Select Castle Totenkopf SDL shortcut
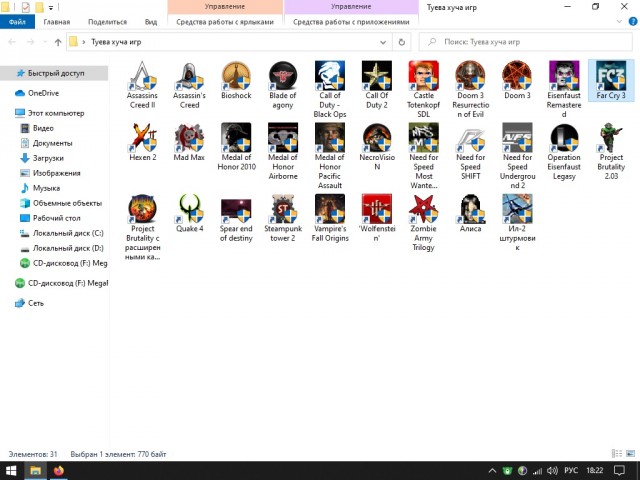Image resolution: width=640 pixels, height=480 pixels. point(424,90)
